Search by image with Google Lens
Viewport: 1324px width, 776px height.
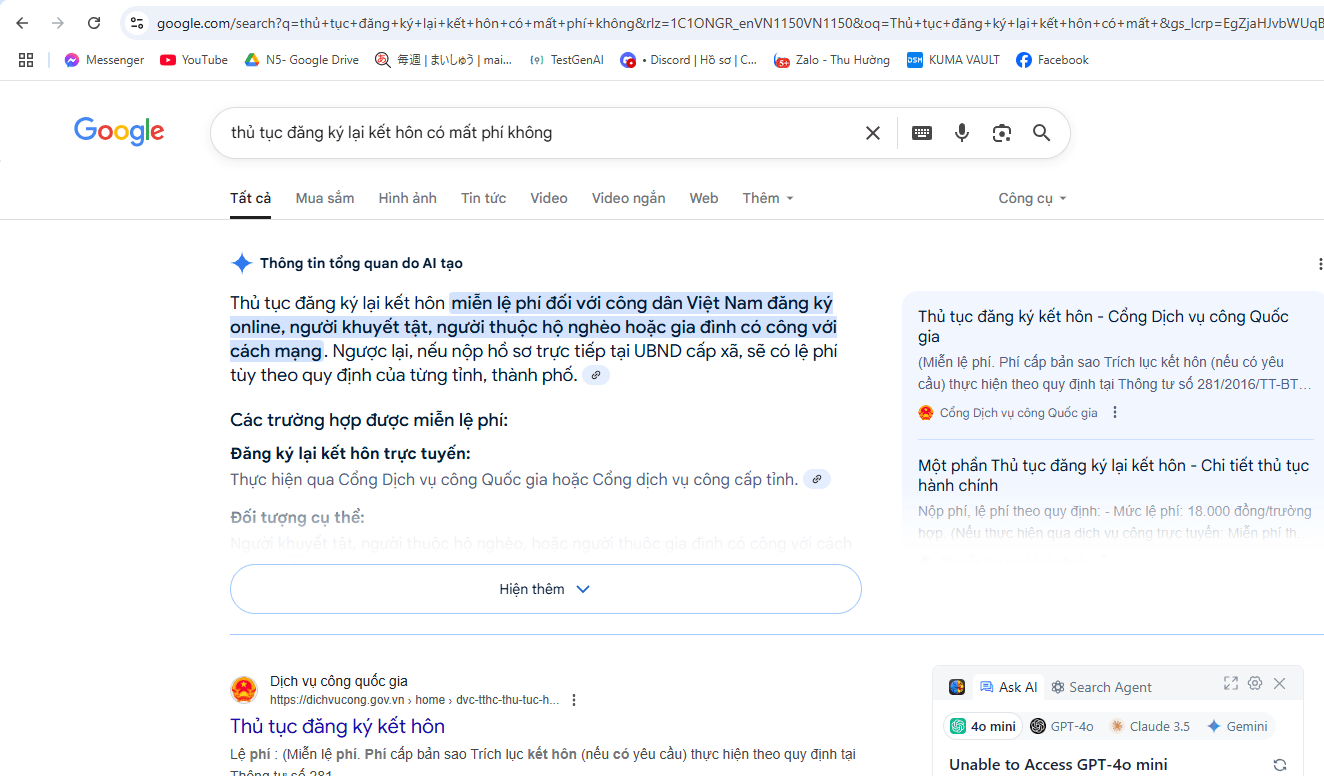point(1002,133)
